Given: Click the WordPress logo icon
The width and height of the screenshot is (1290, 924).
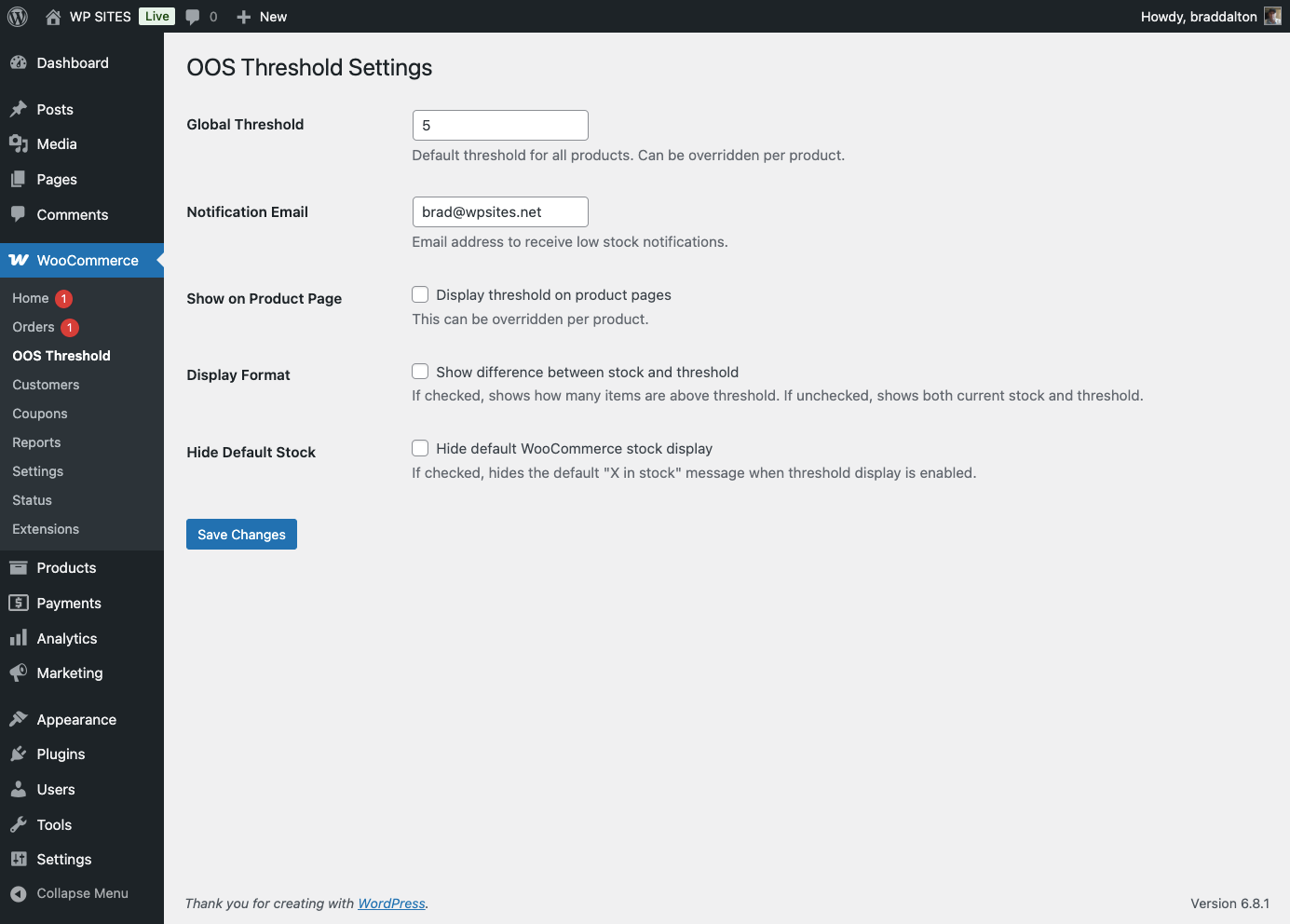Looking at the screenshot, I should click(x=18, y=17).
